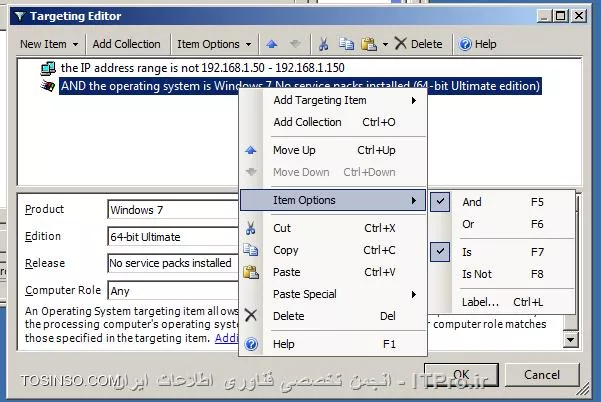The height and width of the screenshot is (402, 601).
Task: Click the Targeting Editor funnel title icon
Action: [x=19, y=16]
